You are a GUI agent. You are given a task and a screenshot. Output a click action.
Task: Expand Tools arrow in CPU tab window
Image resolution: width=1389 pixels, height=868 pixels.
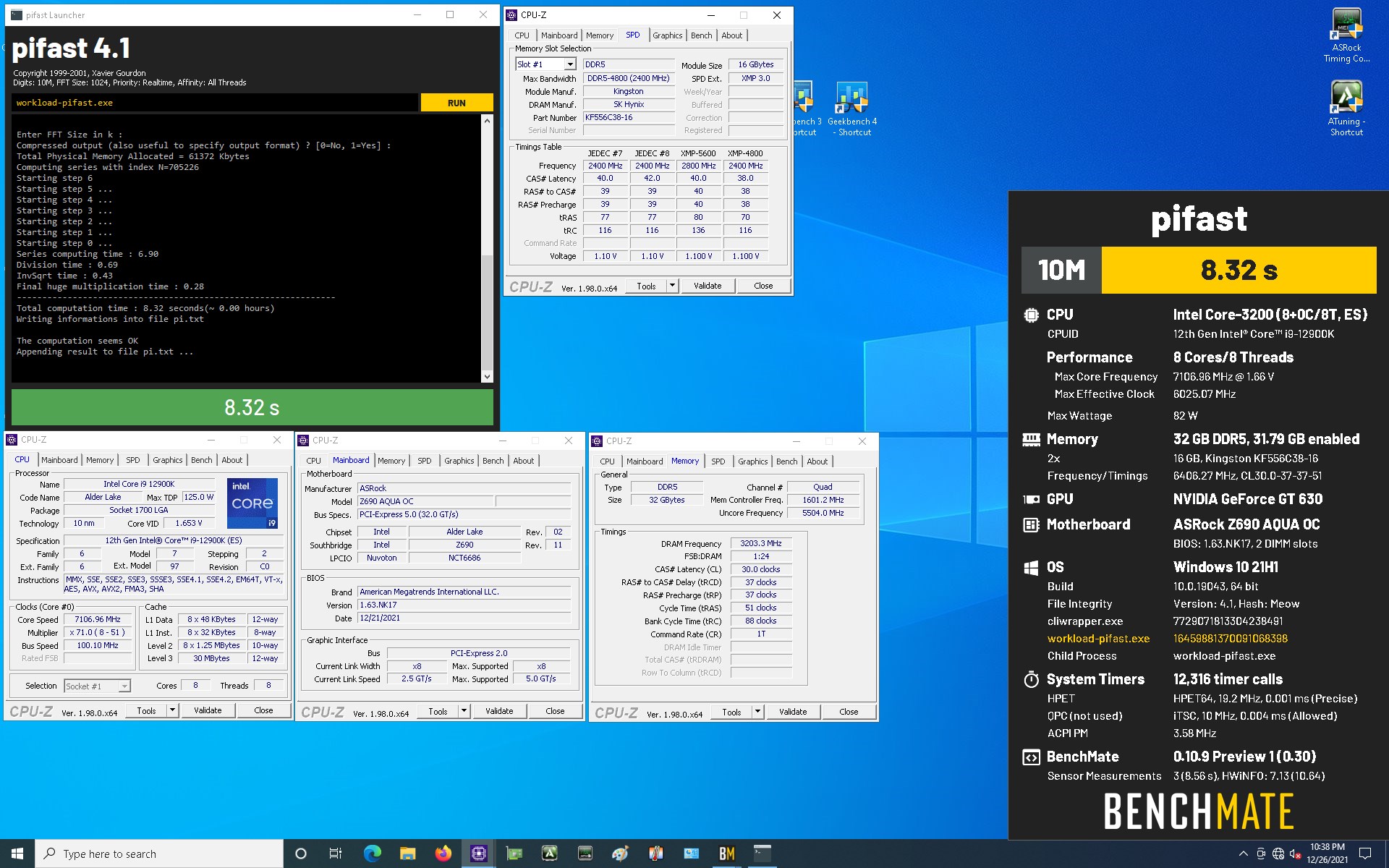172,710
